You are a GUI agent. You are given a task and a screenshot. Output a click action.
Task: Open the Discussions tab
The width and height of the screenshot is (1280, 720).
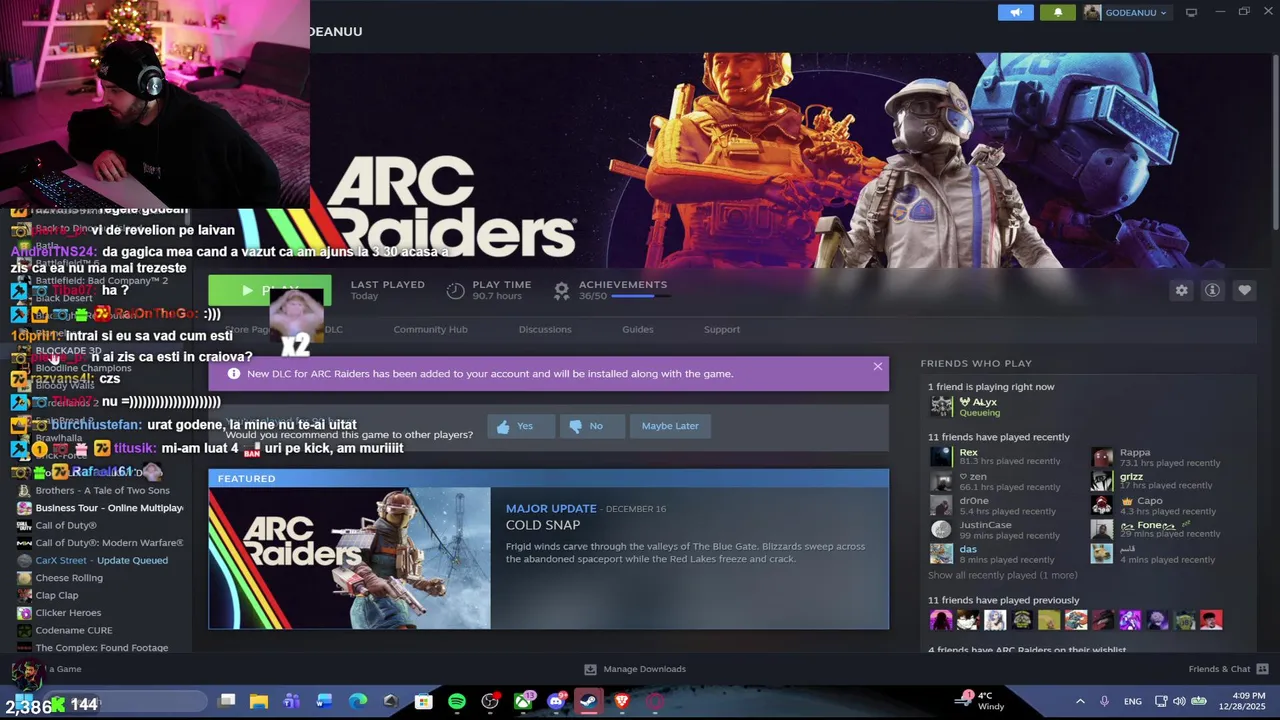pyautogui.click(x=545, y=329)
